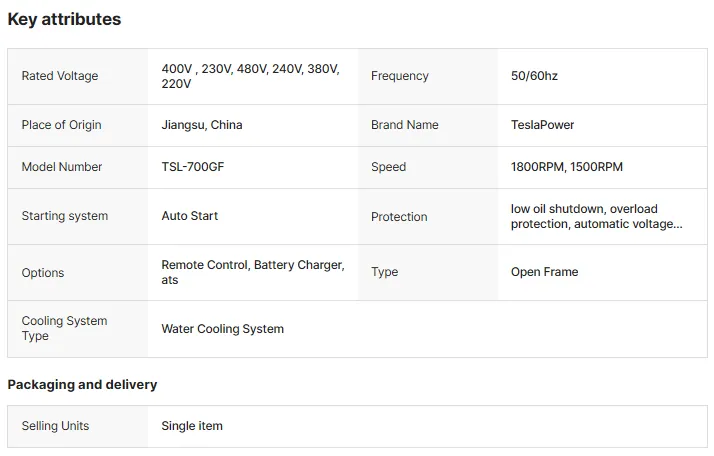Viewport: 714px width, 456px height.
Task: Click the 50/60hz value
Action: 534,76
